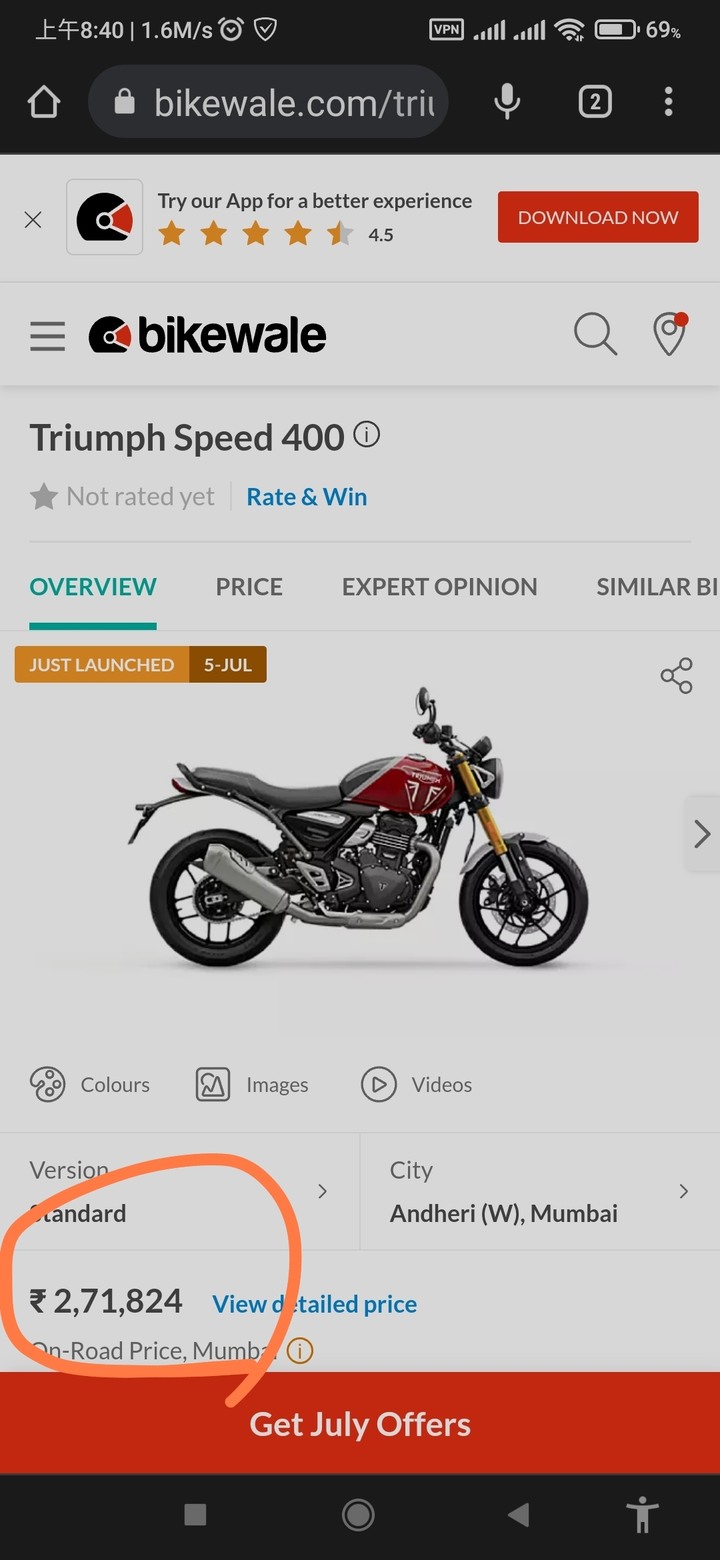This screenshot has height=1560, width=720.
Task: Activate voice search microphone icon
Action: tap(507, 102)
